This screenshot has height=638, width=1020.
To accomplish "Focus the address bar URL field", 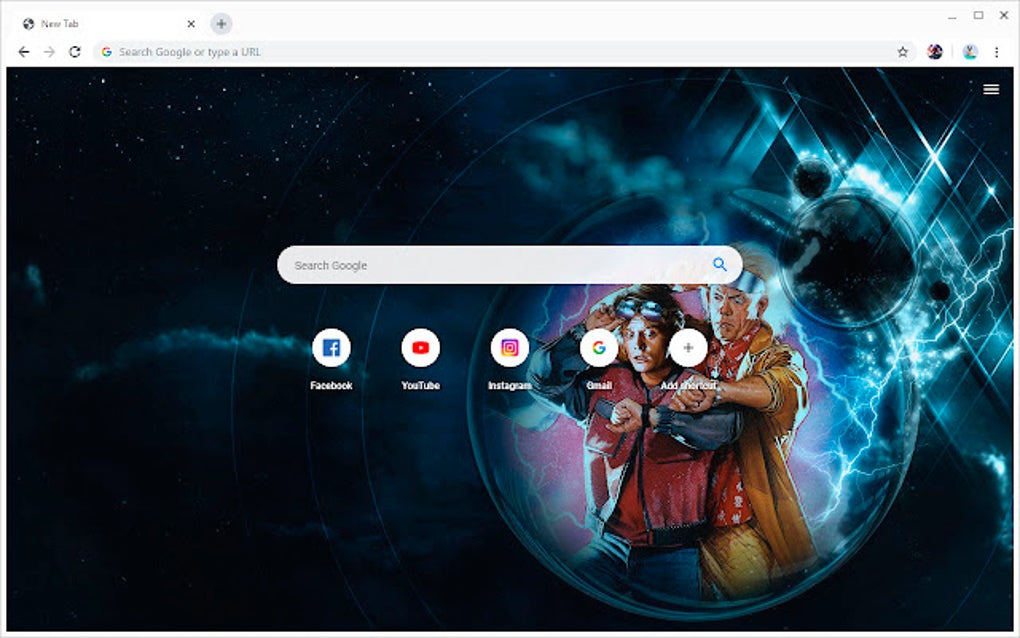I will tap(504, 52).
